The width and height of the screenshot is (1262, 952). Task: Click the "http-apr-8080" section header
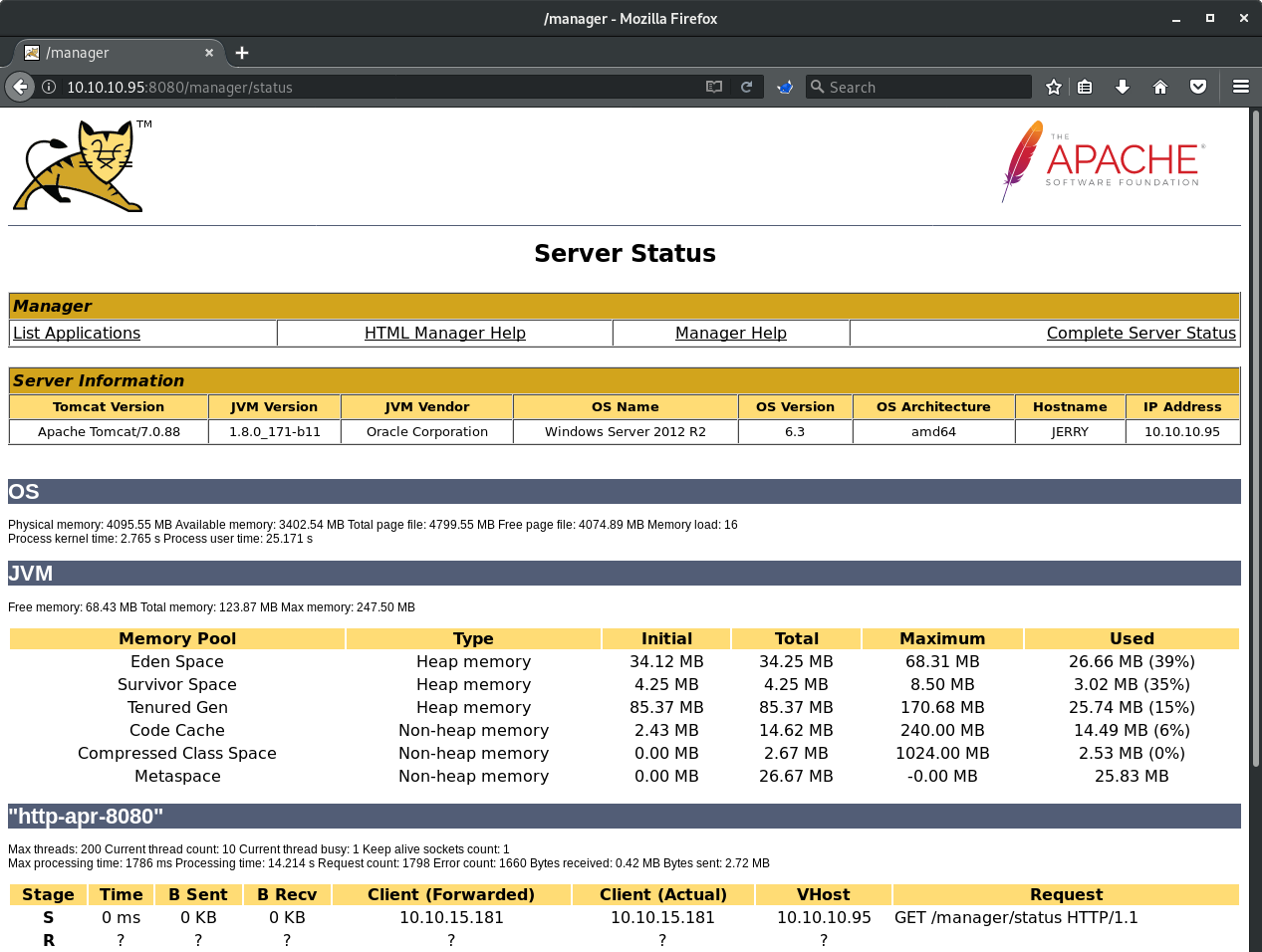[625, 817]
